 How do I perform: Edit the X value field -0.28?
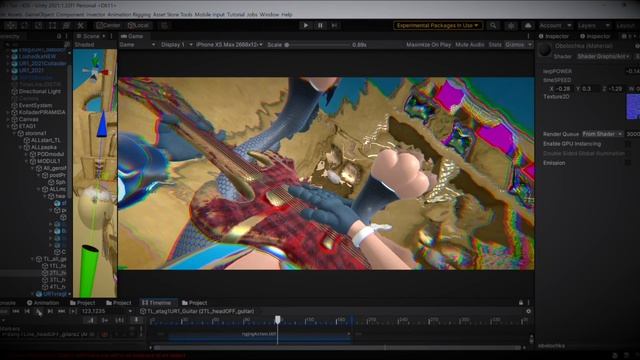click(563, 88)
